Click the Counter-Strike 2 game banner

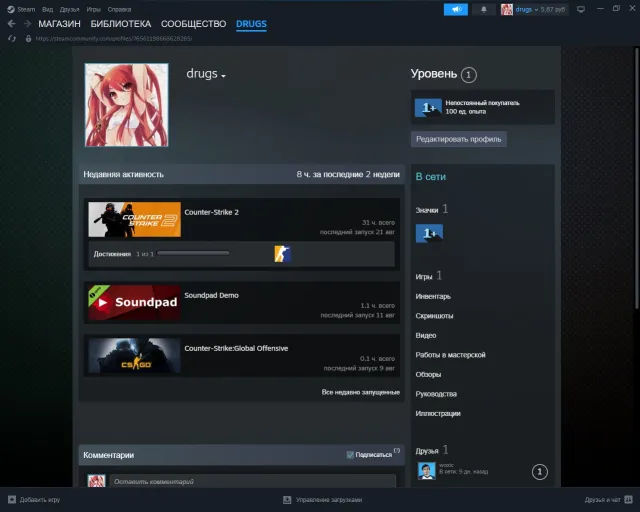pos(135,220)
